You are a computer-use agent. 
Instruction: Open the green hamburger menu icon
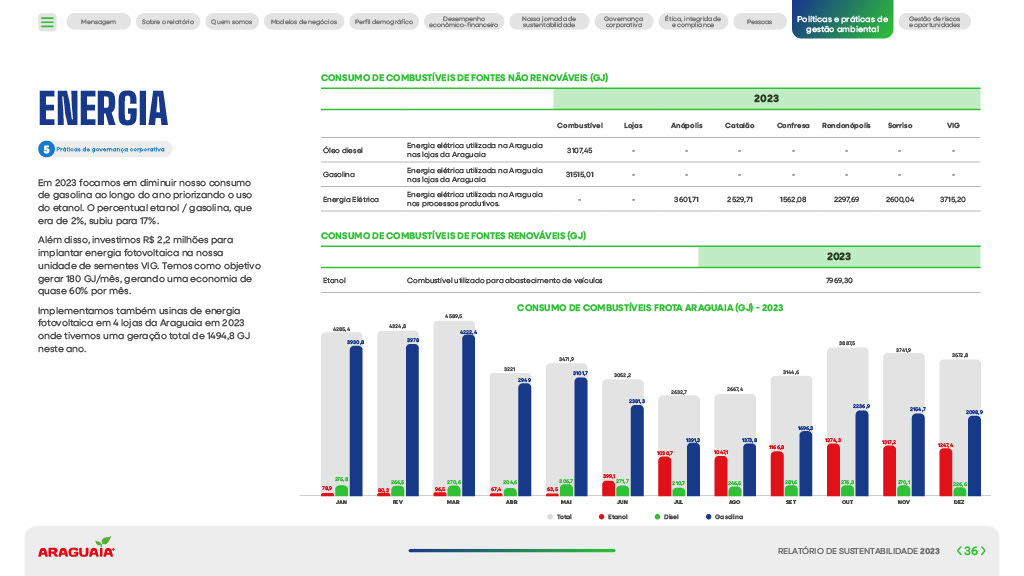point(47,22)
